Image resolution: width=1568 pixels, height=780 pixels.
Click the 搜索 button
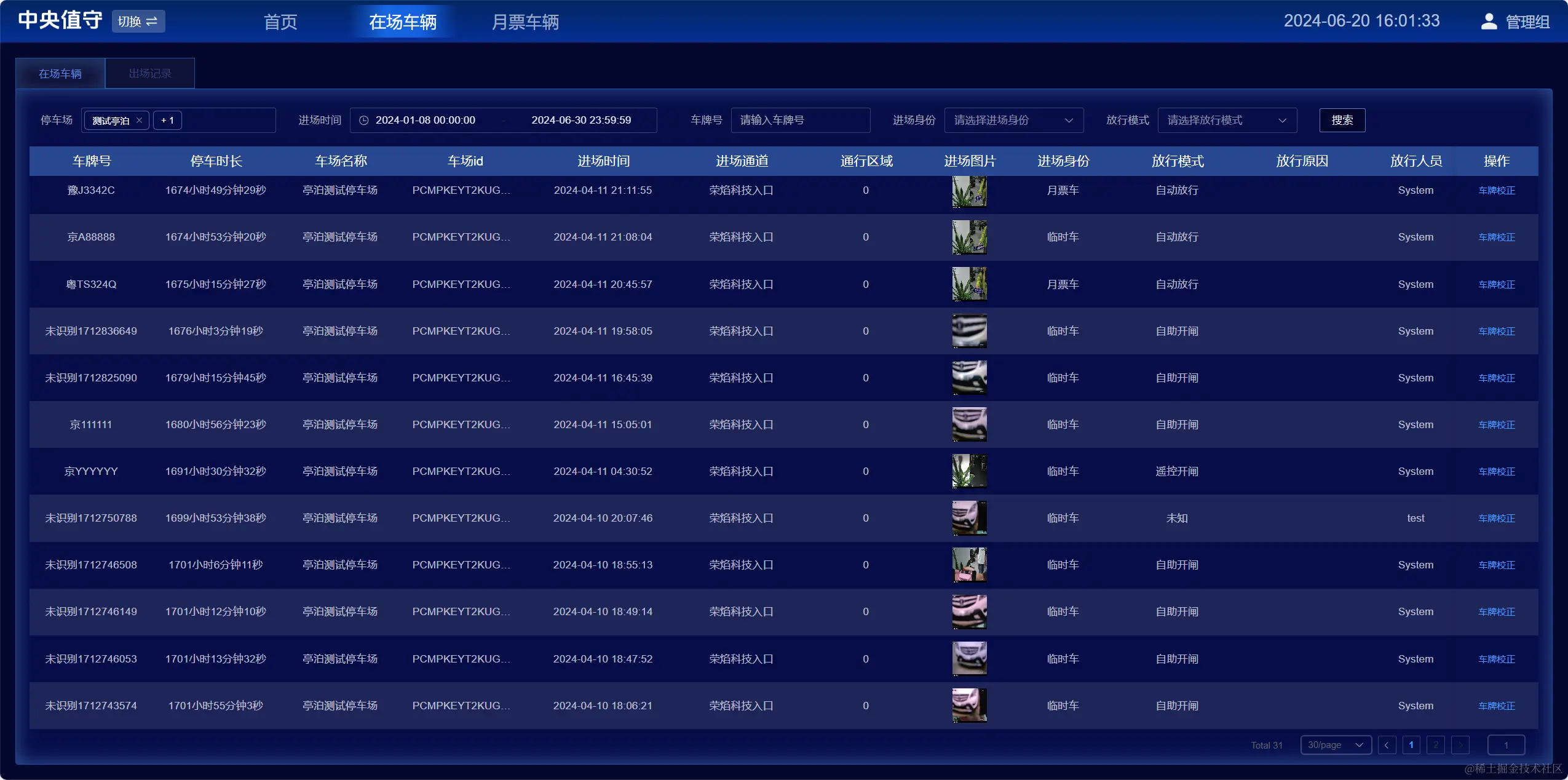pyautogui.click(x=1342, y=121)
